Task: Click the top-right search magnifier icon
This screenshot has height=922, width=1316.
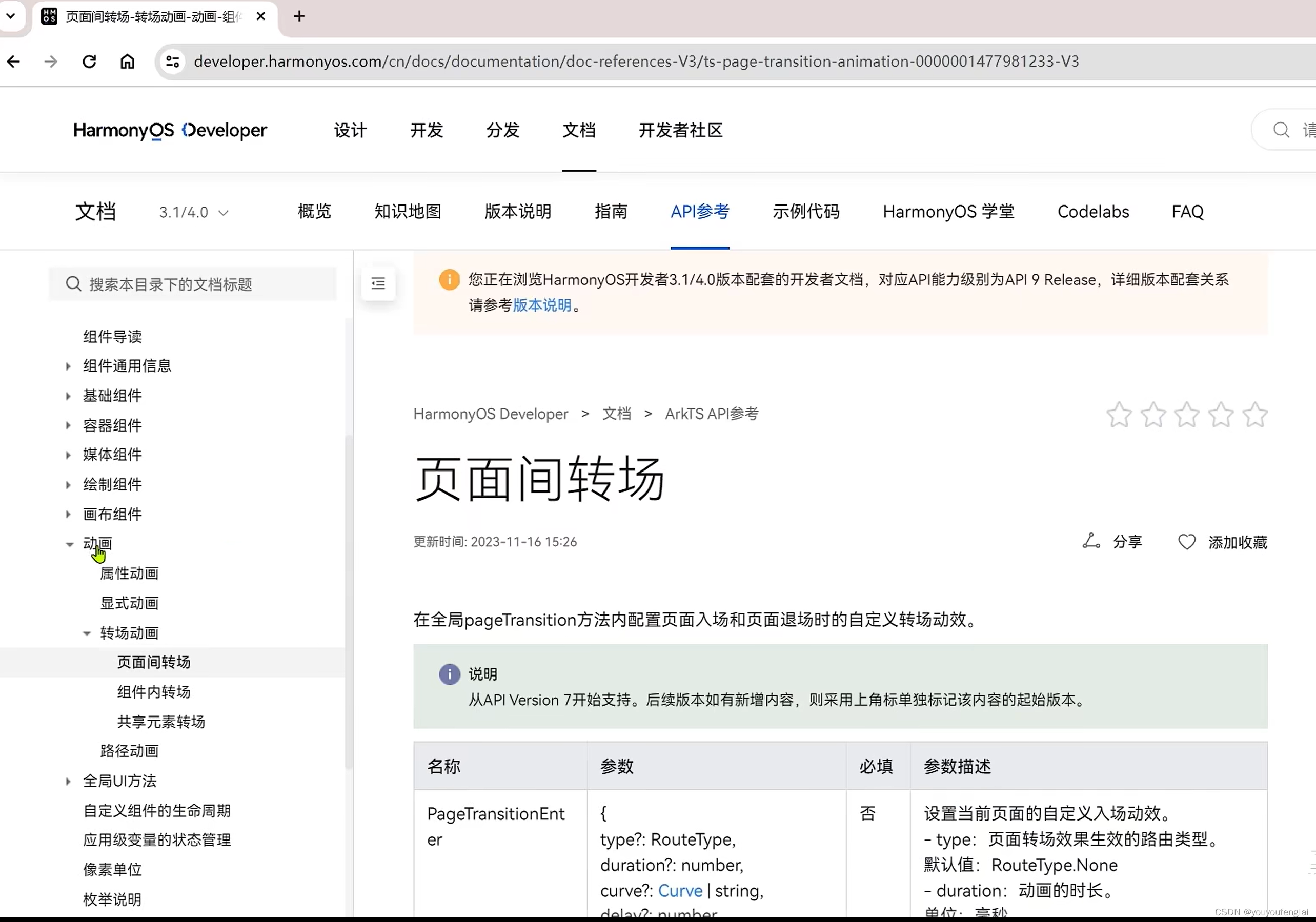Action: 1281,130
